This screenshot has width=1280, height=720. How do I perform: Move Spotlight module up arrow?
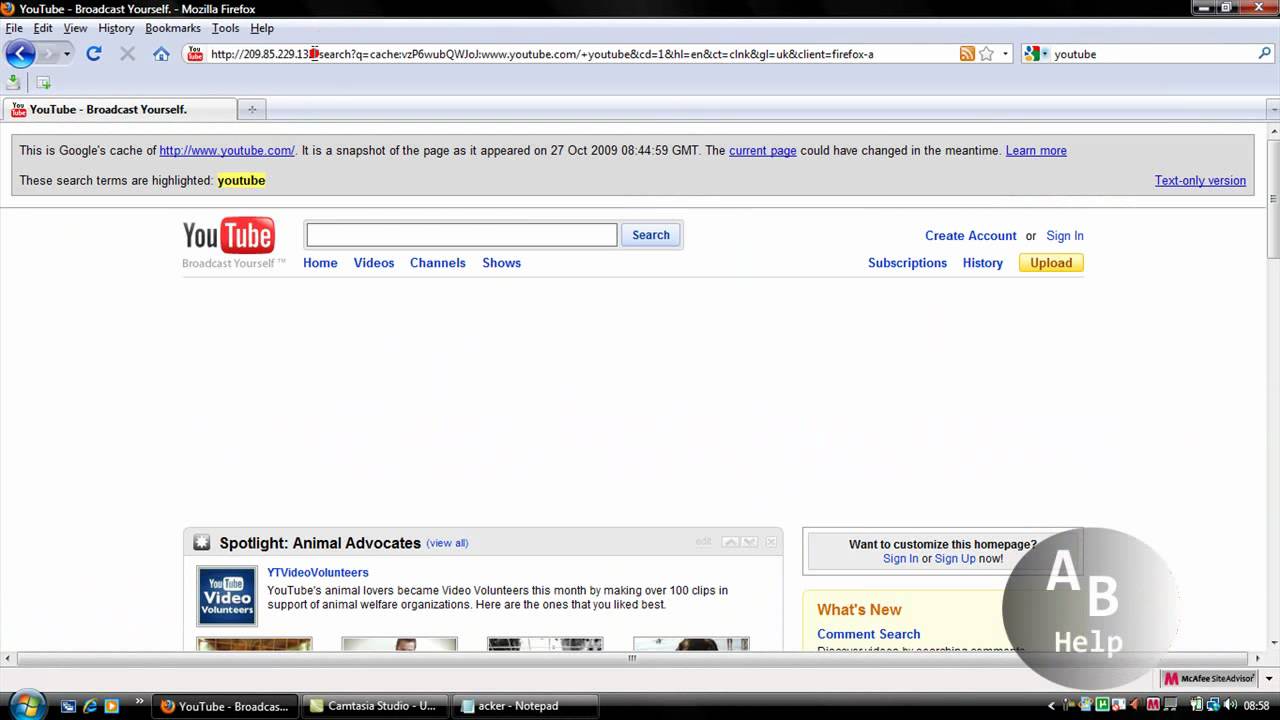pos(731,542)
